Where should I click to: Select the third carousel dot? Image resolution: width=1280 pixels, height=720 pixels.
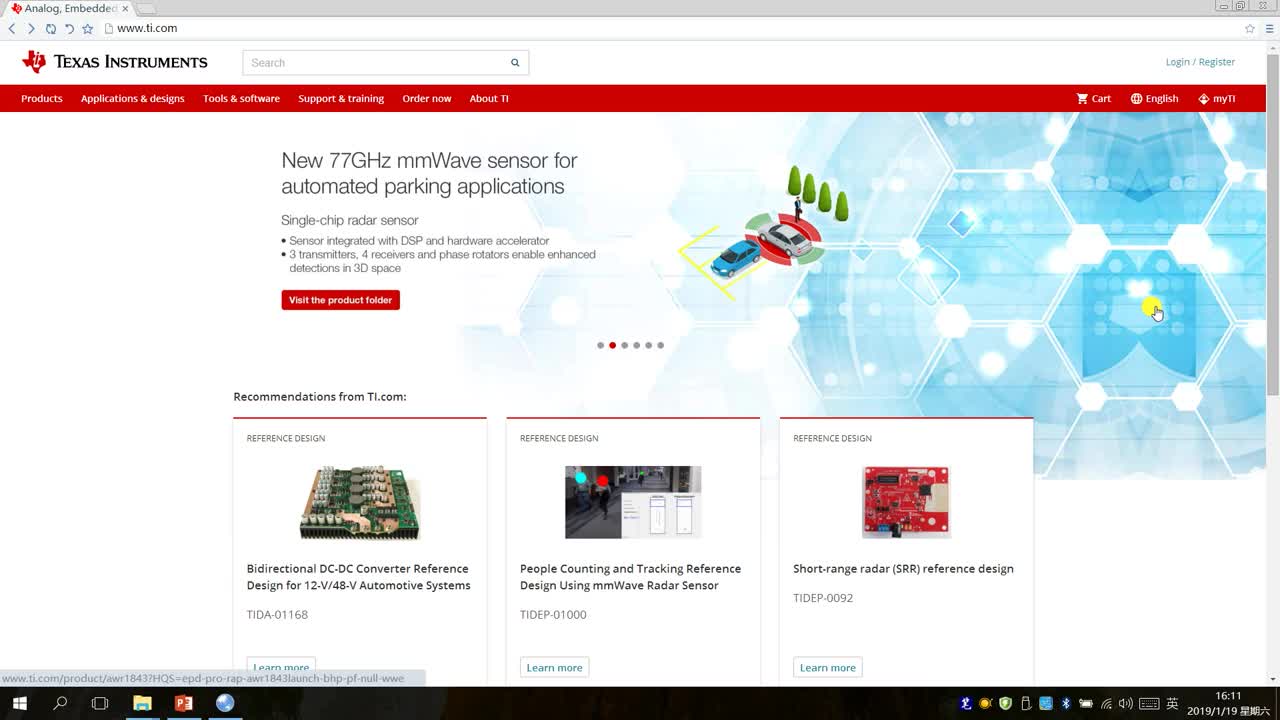tap(624, 345)
